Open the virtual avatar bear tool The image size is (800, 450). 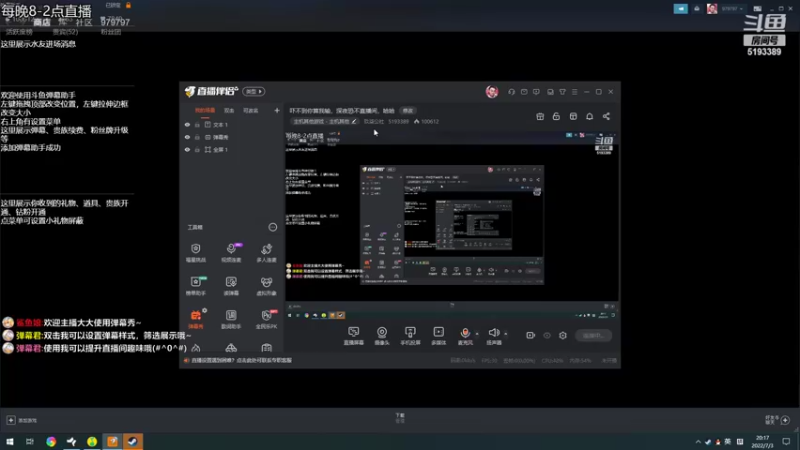(x=266, y=286)
